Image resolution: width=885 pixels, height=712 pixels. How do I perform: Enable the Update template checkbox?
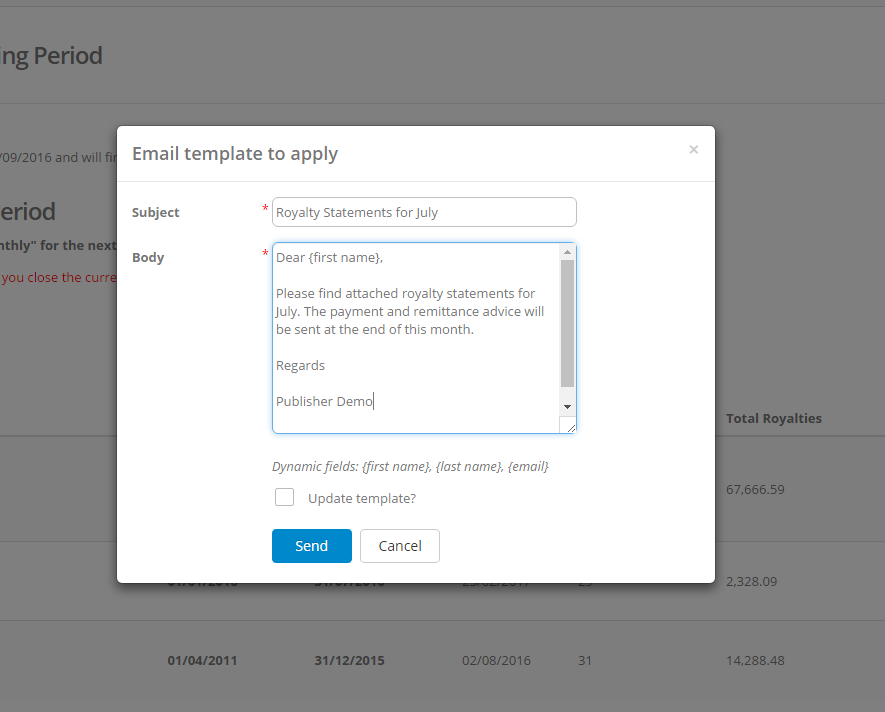[x=285, y=498]
